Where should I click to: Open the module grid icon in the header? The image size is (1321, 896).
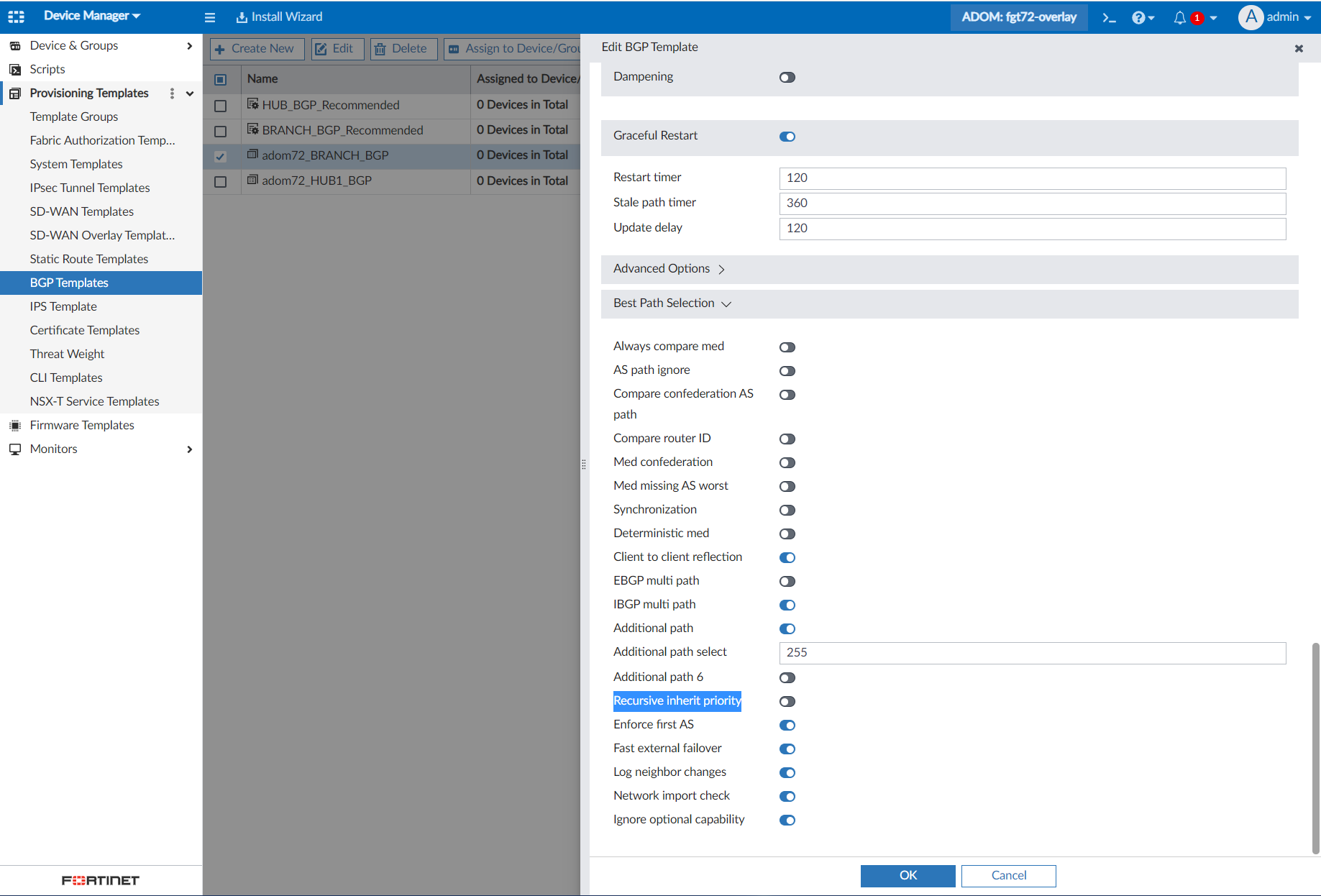click(x=16, y=17)
